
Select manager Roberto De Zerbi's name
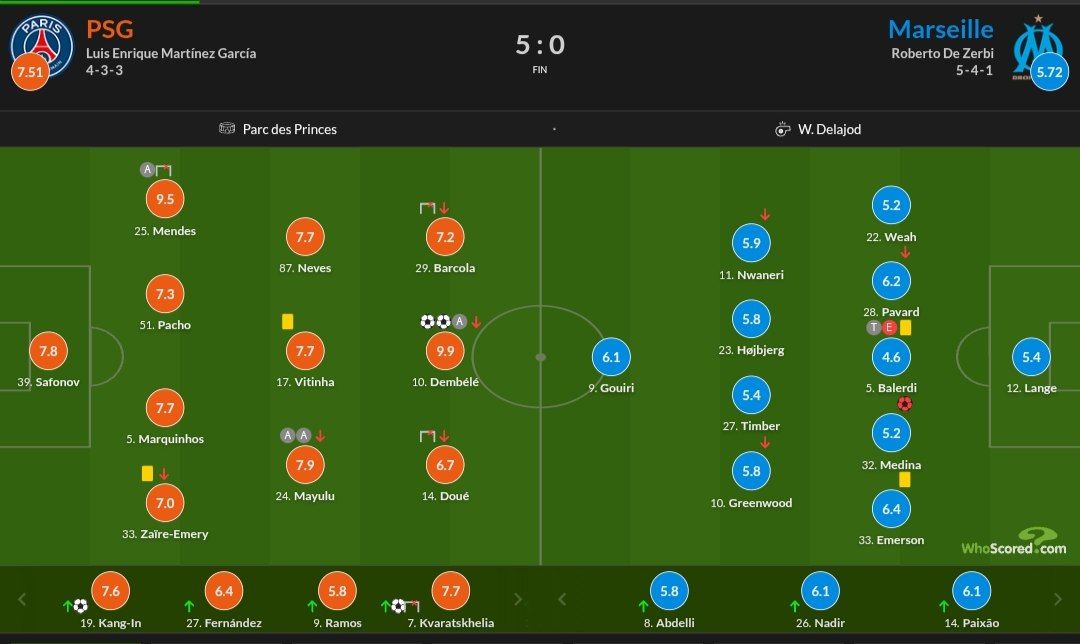(942, 54)
